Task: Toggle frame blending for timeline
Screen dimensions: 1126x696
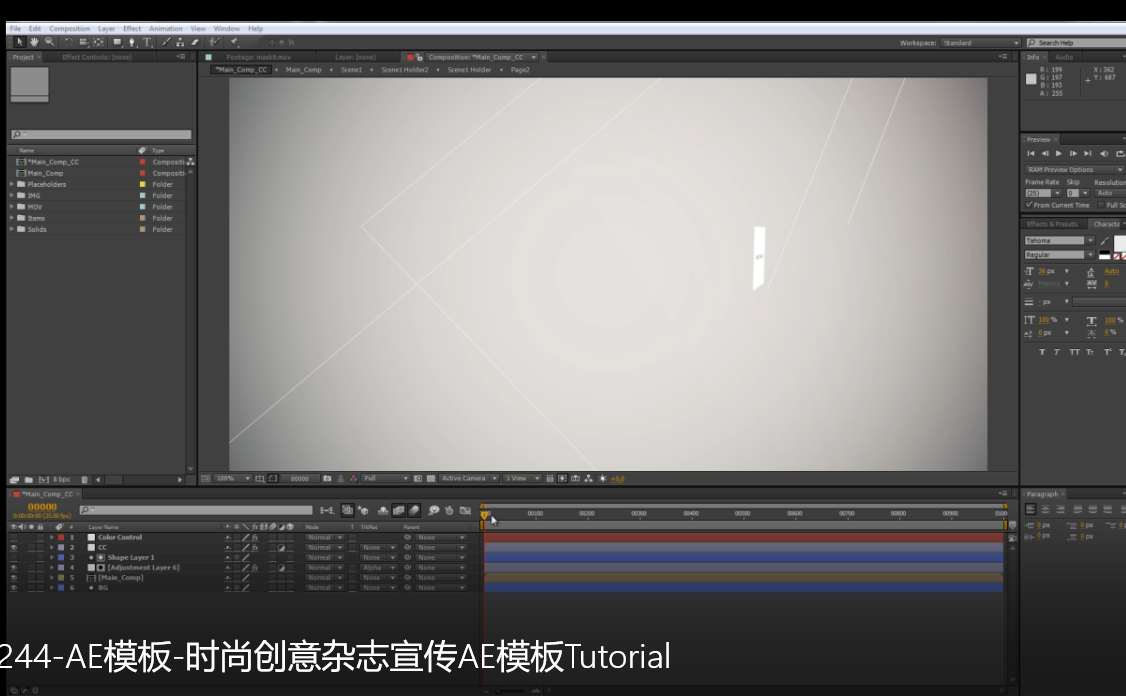Action: 399,511
